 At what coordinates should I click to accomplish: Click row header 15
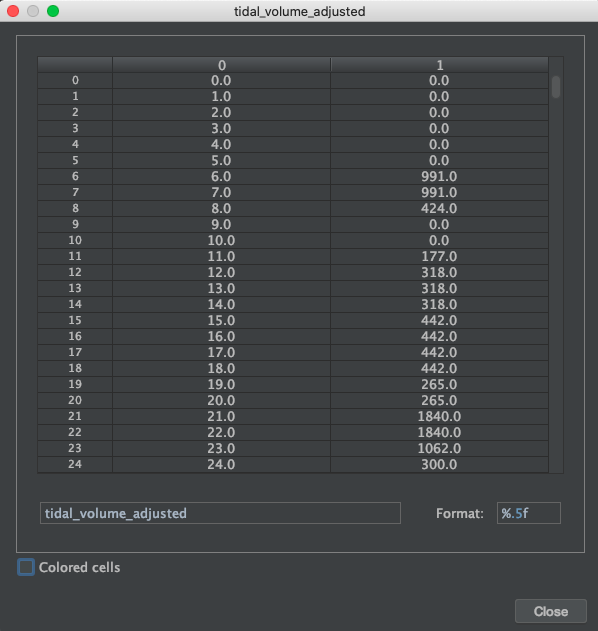pyautogui.click(x=75, y=320)
